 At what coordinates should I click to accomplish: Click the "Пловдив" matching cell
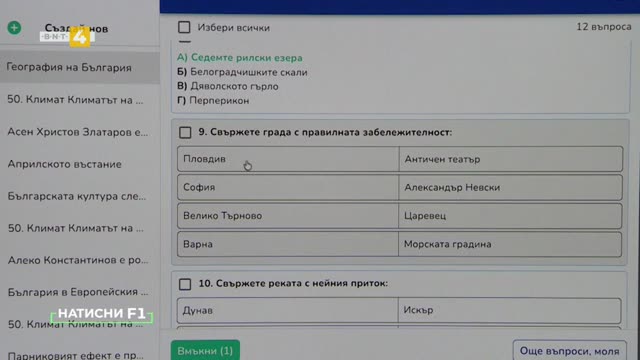tap(288, 159)
